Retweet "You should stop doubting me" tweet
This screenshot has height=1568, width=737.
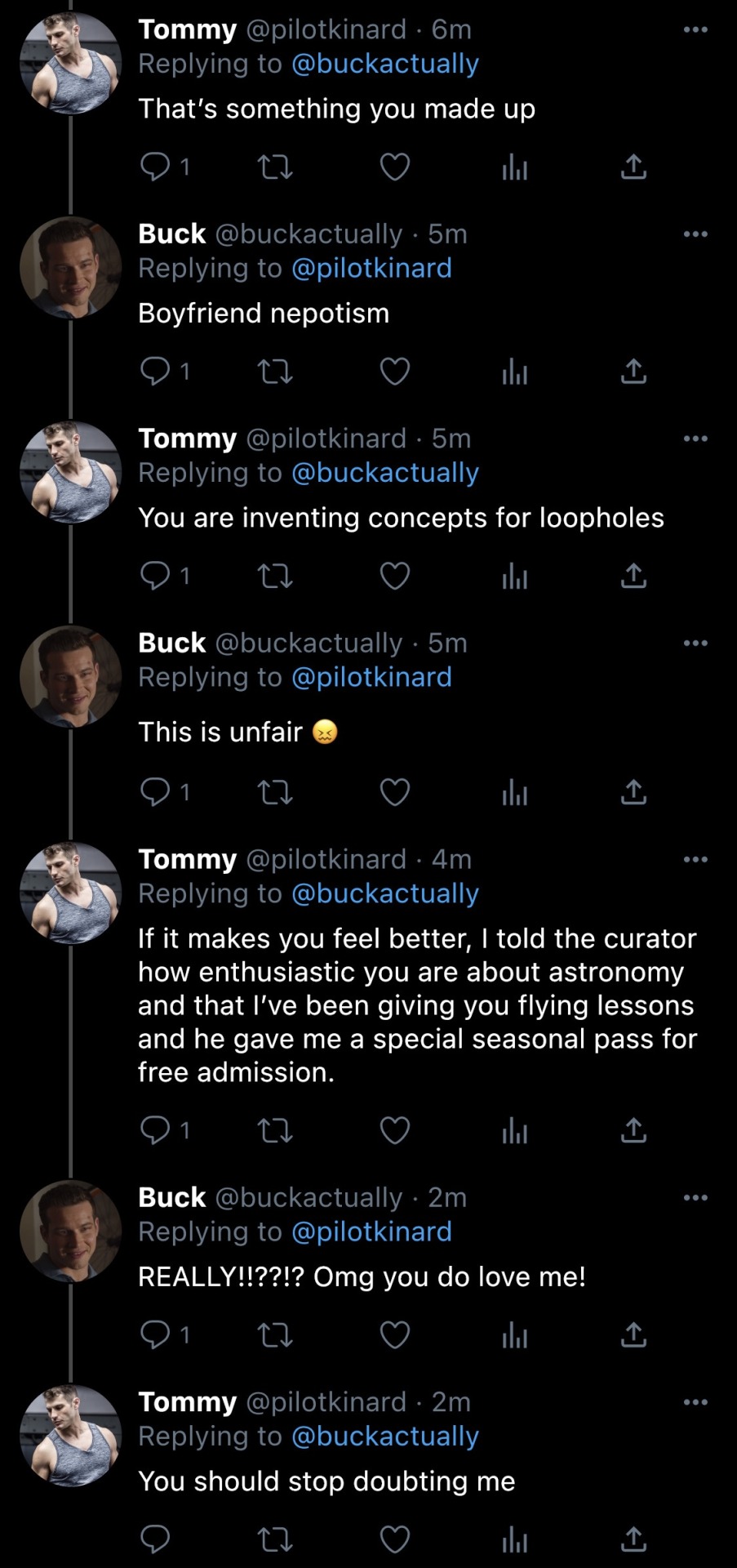(275, 1540)
